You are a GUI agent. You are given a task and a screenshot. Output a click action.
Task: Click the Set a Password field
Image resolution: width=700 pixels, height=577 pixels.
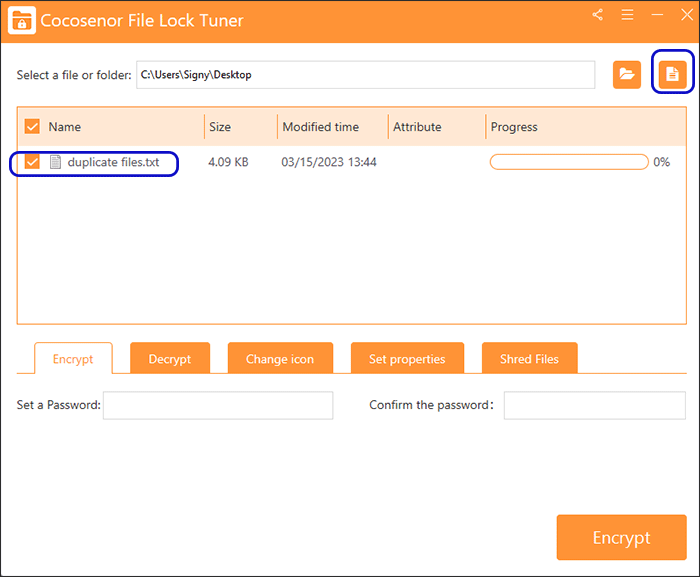pyautogui.click(x=218, y=405)
